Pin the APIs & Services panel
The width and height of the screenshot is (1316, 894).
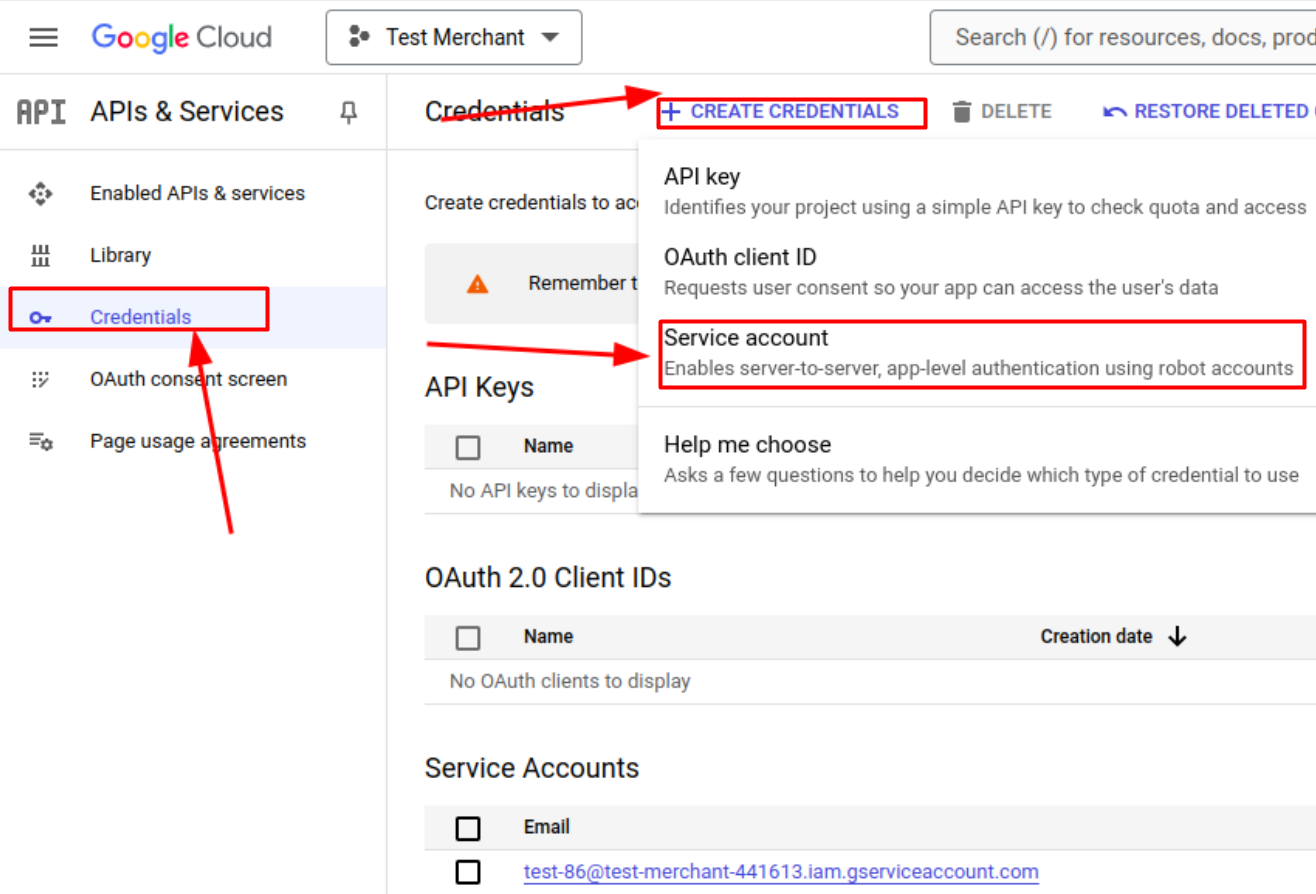pos(348,112)
